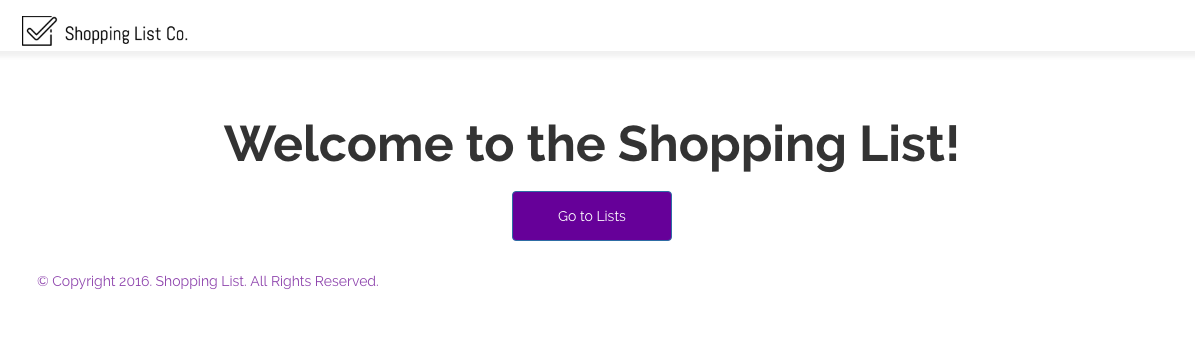Click the word List! in the main heading
The image size is (1195, 362).
click(x=910, y=143)
